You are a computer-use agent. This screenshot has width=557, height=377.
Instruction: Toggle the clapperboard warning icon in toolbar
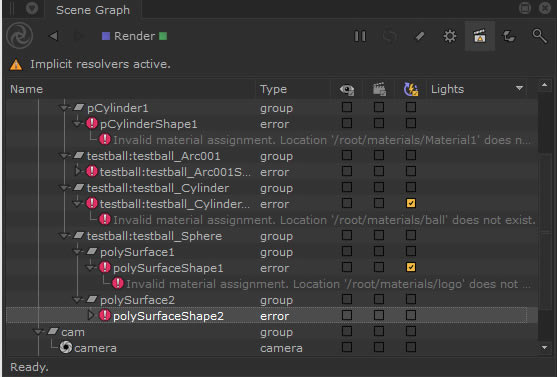point(480,36)
